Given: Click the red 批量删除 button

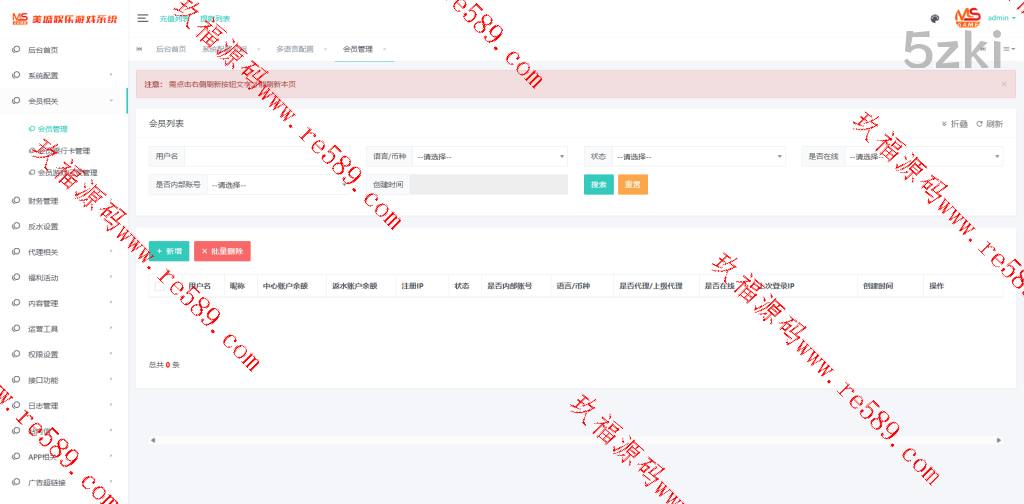Looking at the screenshot, I should (222, 251).
